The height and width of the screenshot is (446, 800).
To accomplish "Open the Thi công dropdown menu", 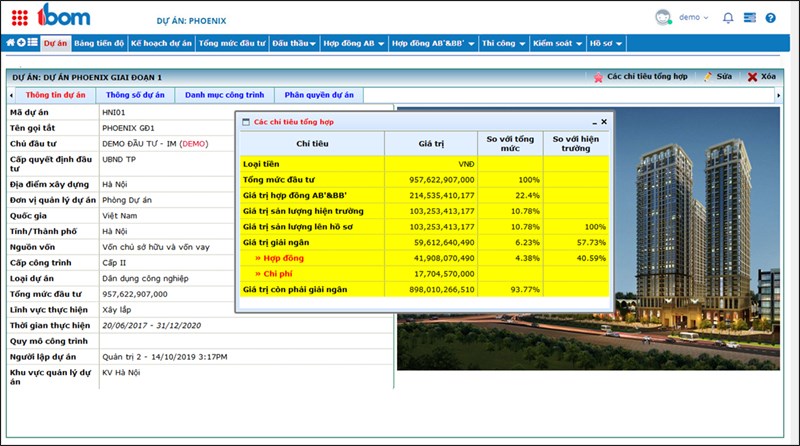I will click(x=503, y=44).
